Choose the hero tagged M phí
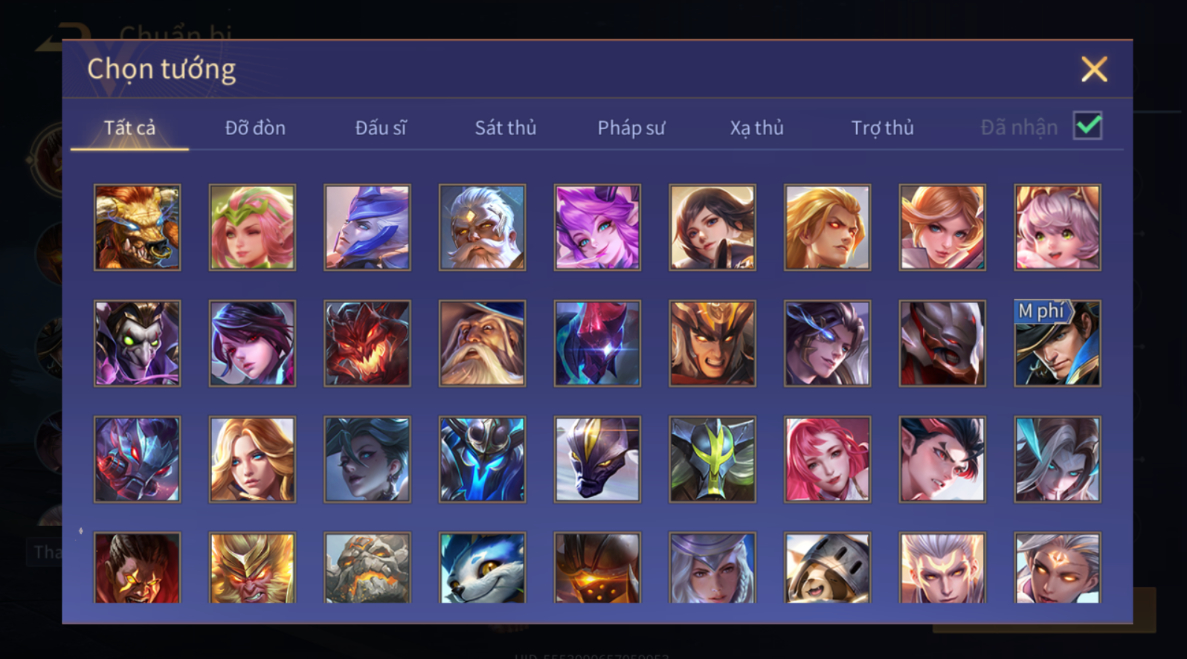Screen dimensions: 1187x659 pyautogui.click(x=1058, y=343)
